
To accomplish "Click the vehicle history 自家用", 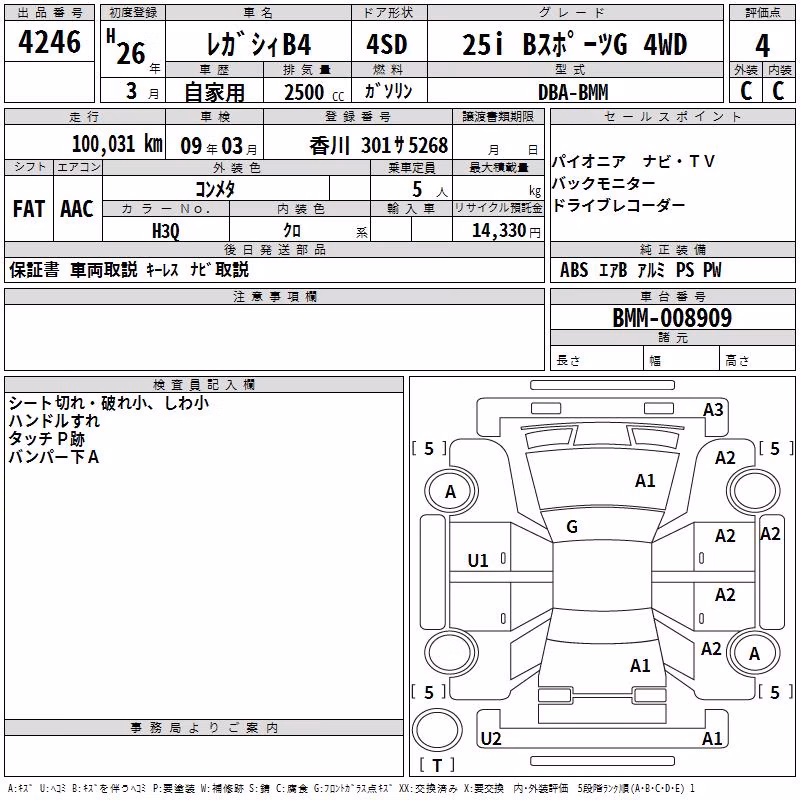I will 214,92.
